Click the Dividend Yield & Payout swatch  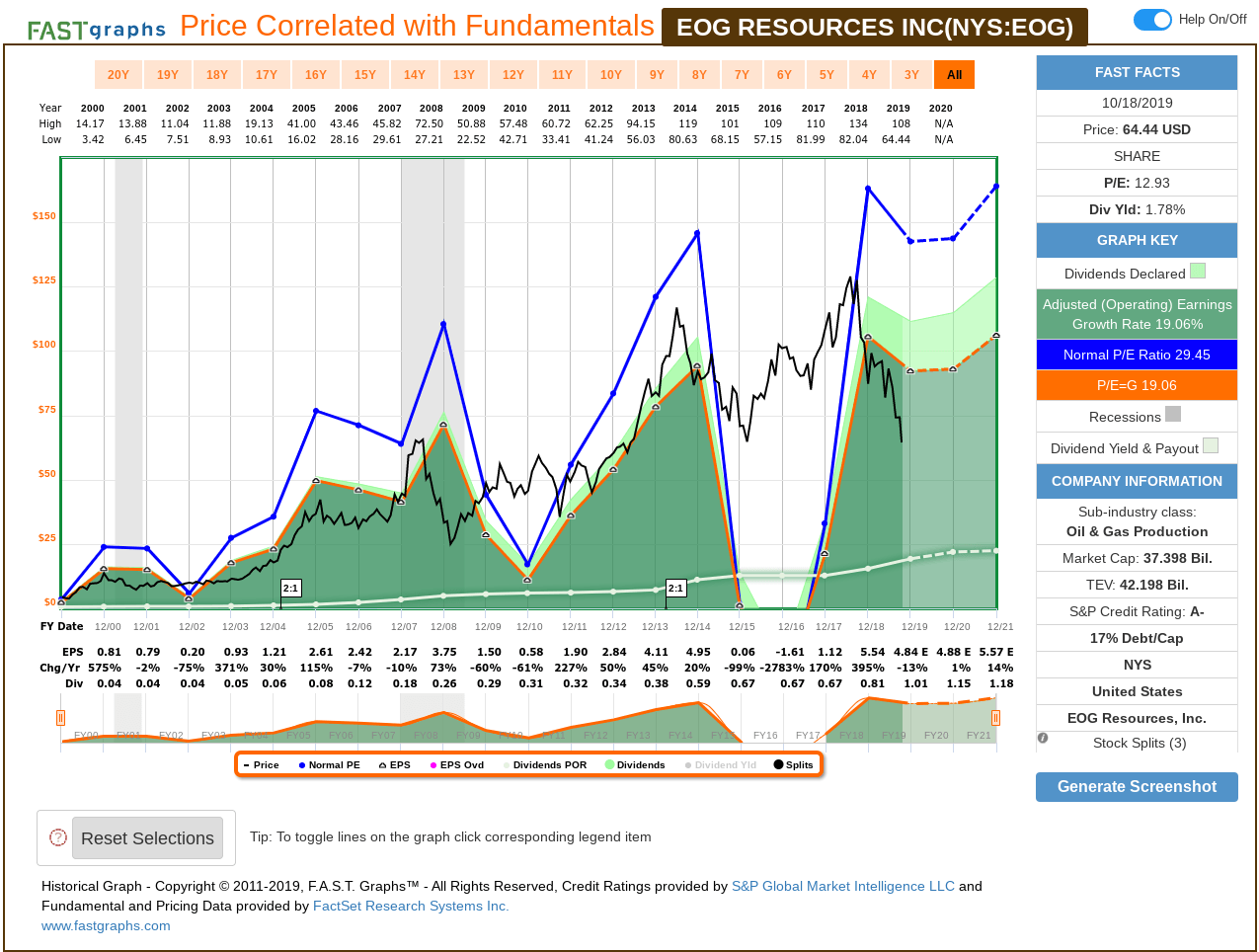pyautogui.click(x=1211, y=445)
